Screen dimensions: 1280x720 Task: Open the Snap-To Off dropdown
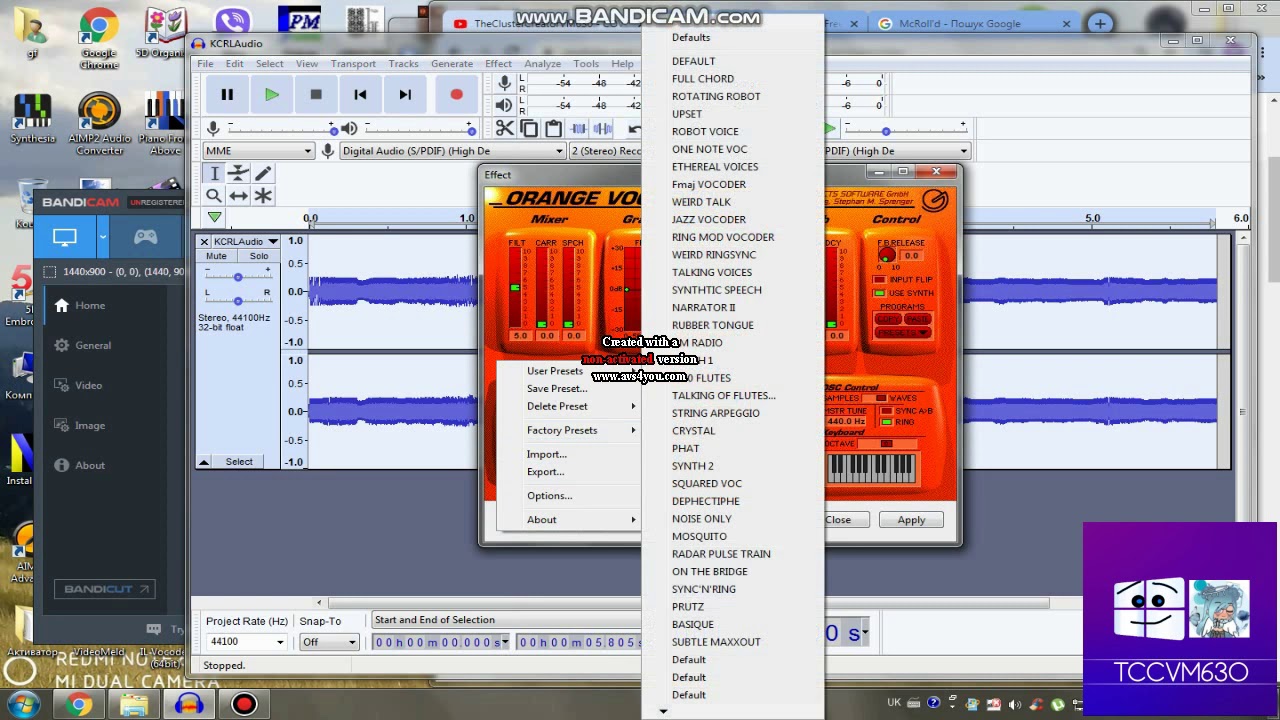328,642
